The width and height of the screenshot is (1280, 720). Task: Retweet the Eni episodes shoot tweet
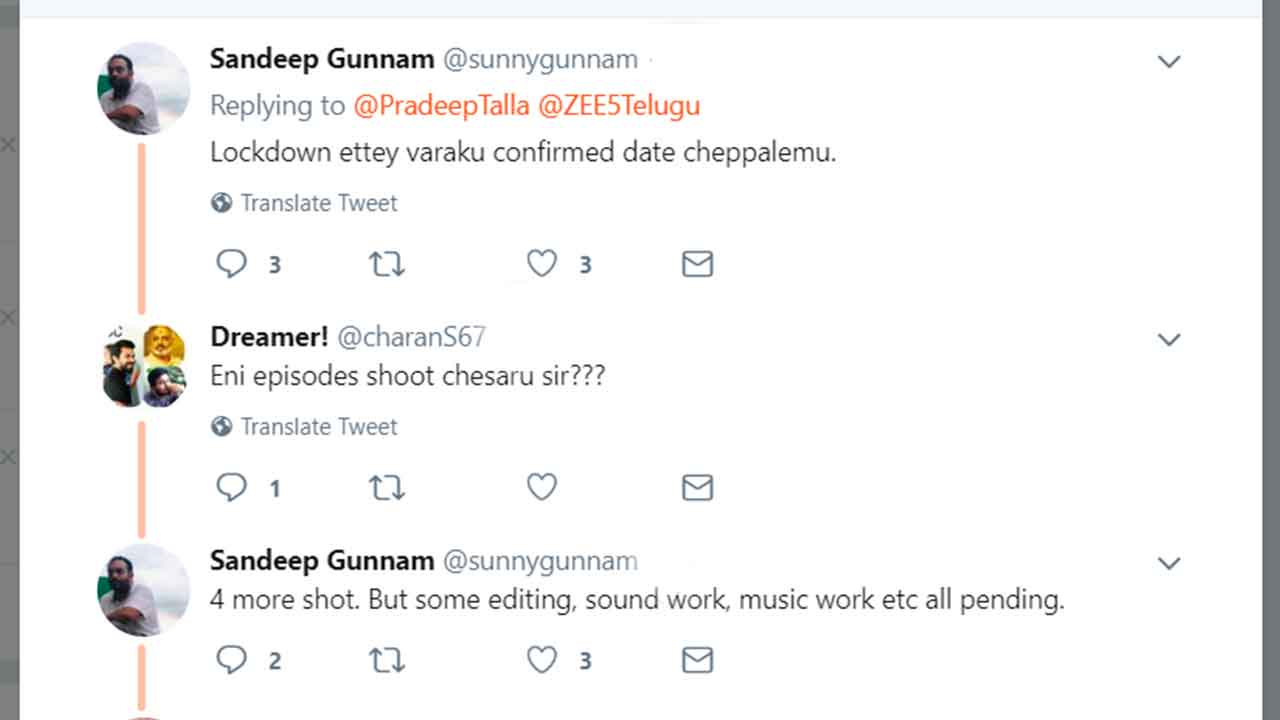click(387, 487)
